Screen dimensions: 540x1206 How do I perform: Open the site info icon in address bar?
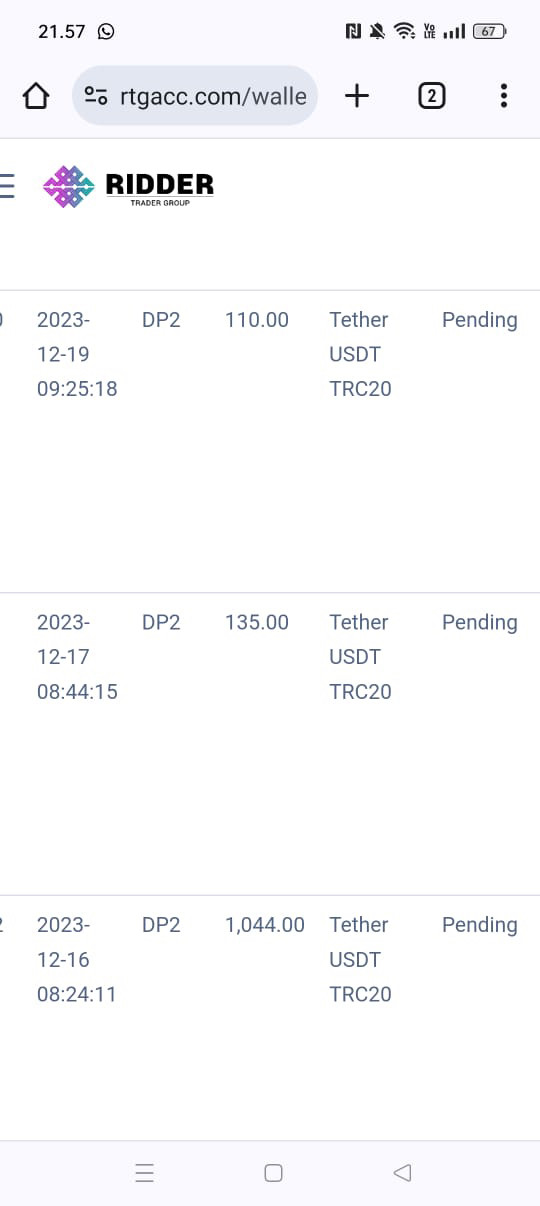click(97, 96)
